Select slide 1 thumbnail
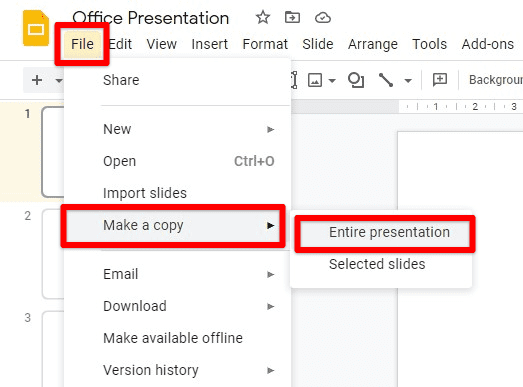 tap(53, 152)
